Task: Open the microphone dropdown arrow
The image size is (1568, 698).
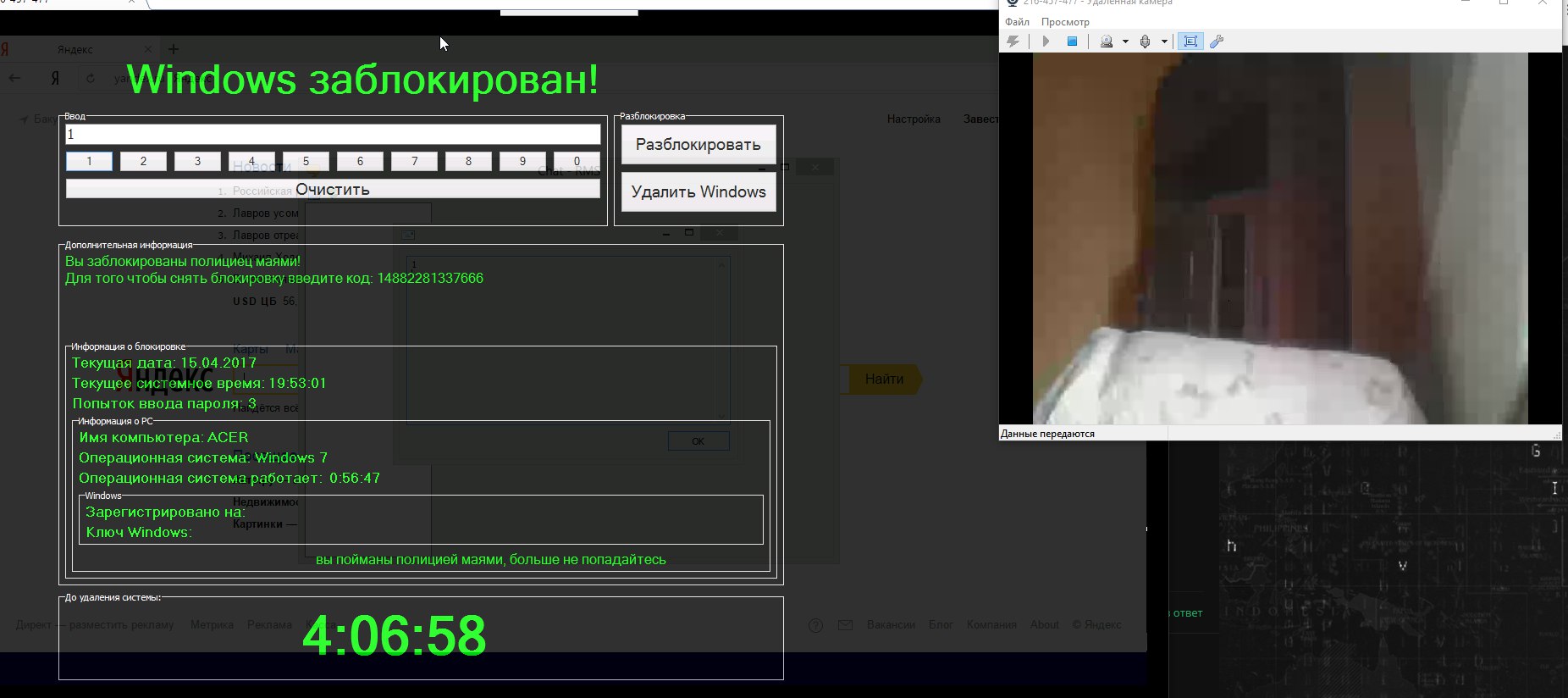Action: tap(1164, 42)
